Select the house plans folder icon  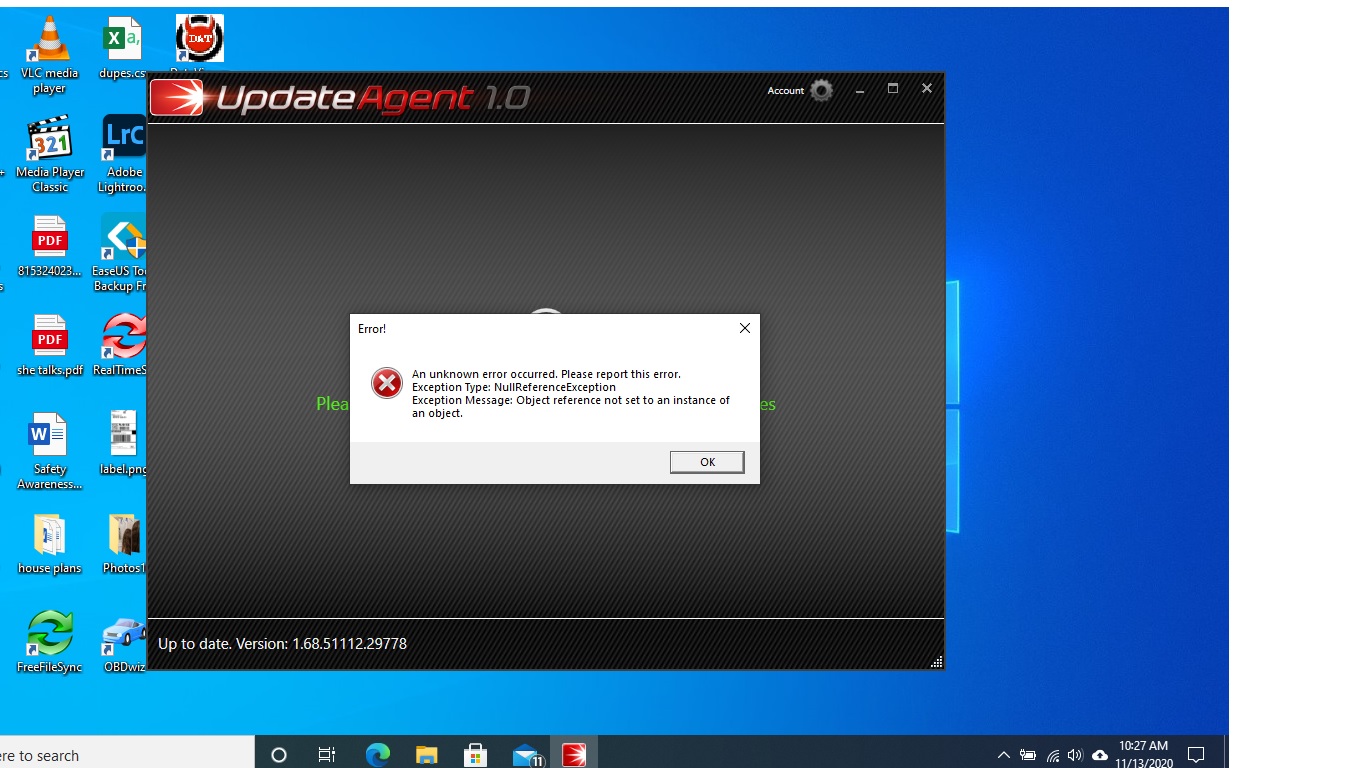pos(49,545)
